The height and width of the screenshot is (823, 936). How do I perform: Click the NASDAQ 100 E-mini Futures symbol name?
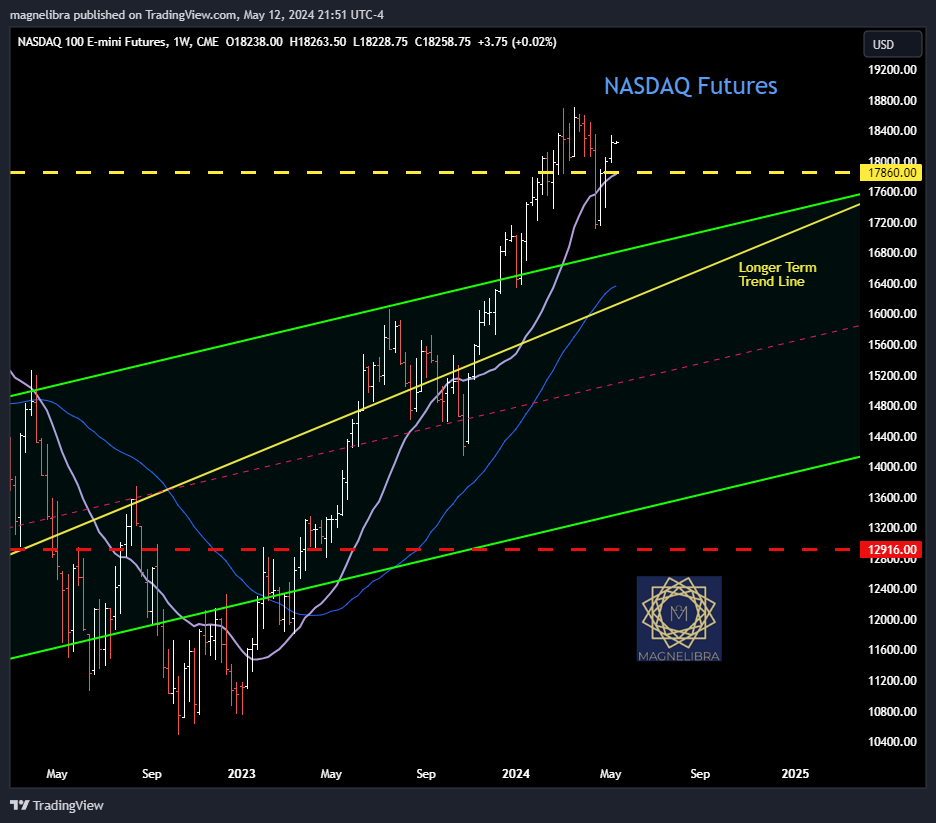pyautogui.click(x=92, y=42)
